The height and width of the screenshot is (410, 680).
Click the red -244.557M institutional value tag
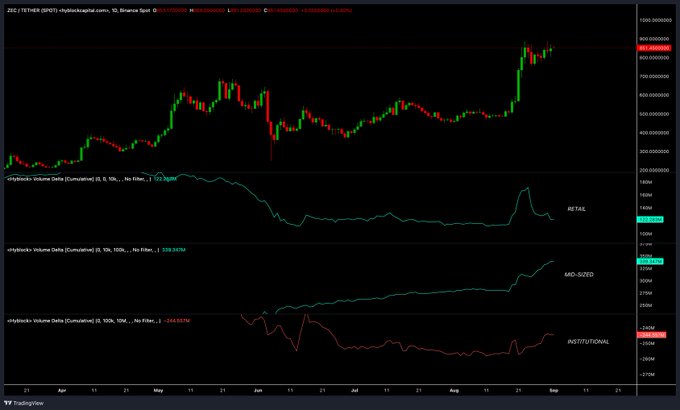[x=651, y=335]
